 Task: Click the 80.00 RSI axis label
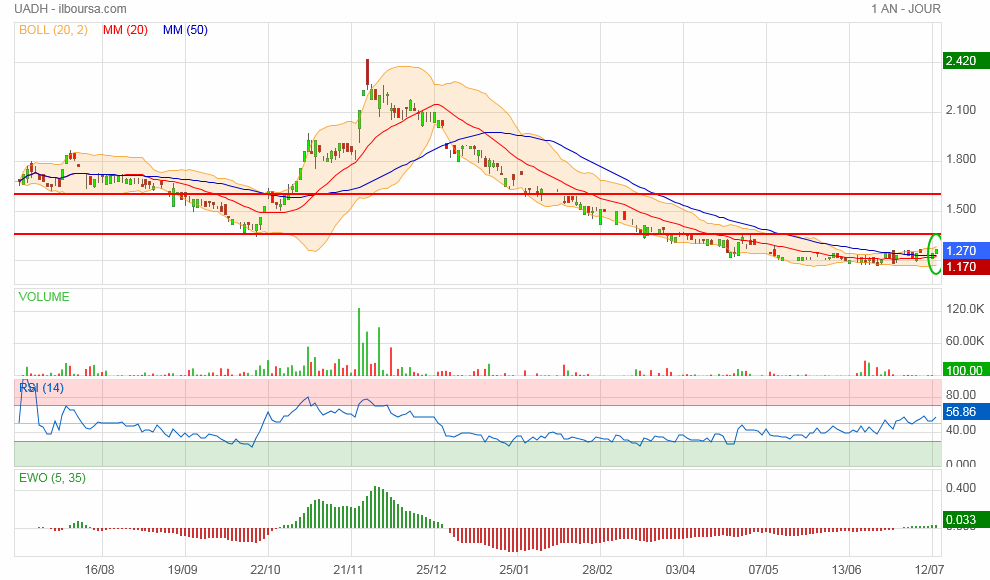960,395
